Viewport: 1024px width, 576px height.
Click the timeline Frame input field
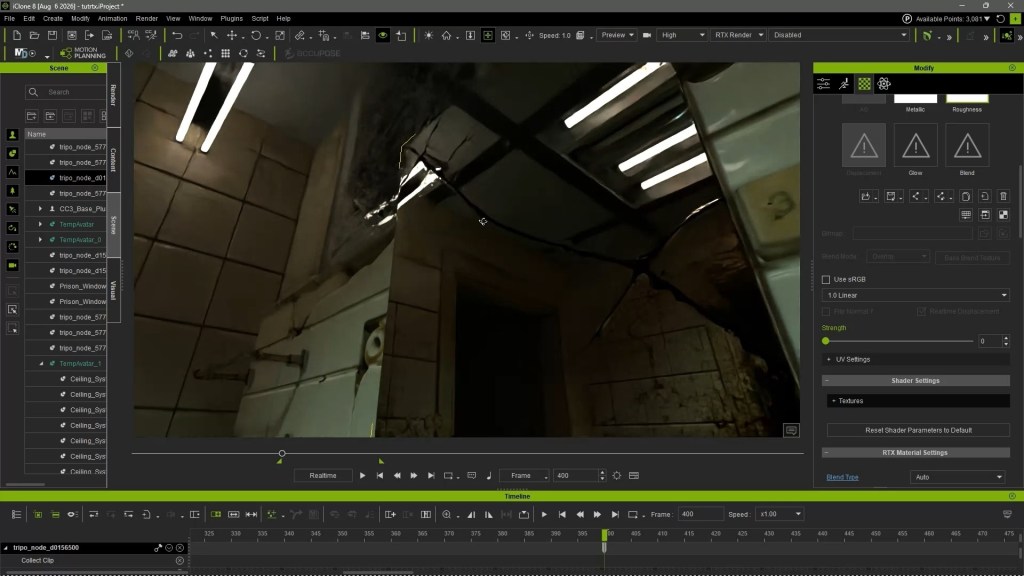pos(701,514)
